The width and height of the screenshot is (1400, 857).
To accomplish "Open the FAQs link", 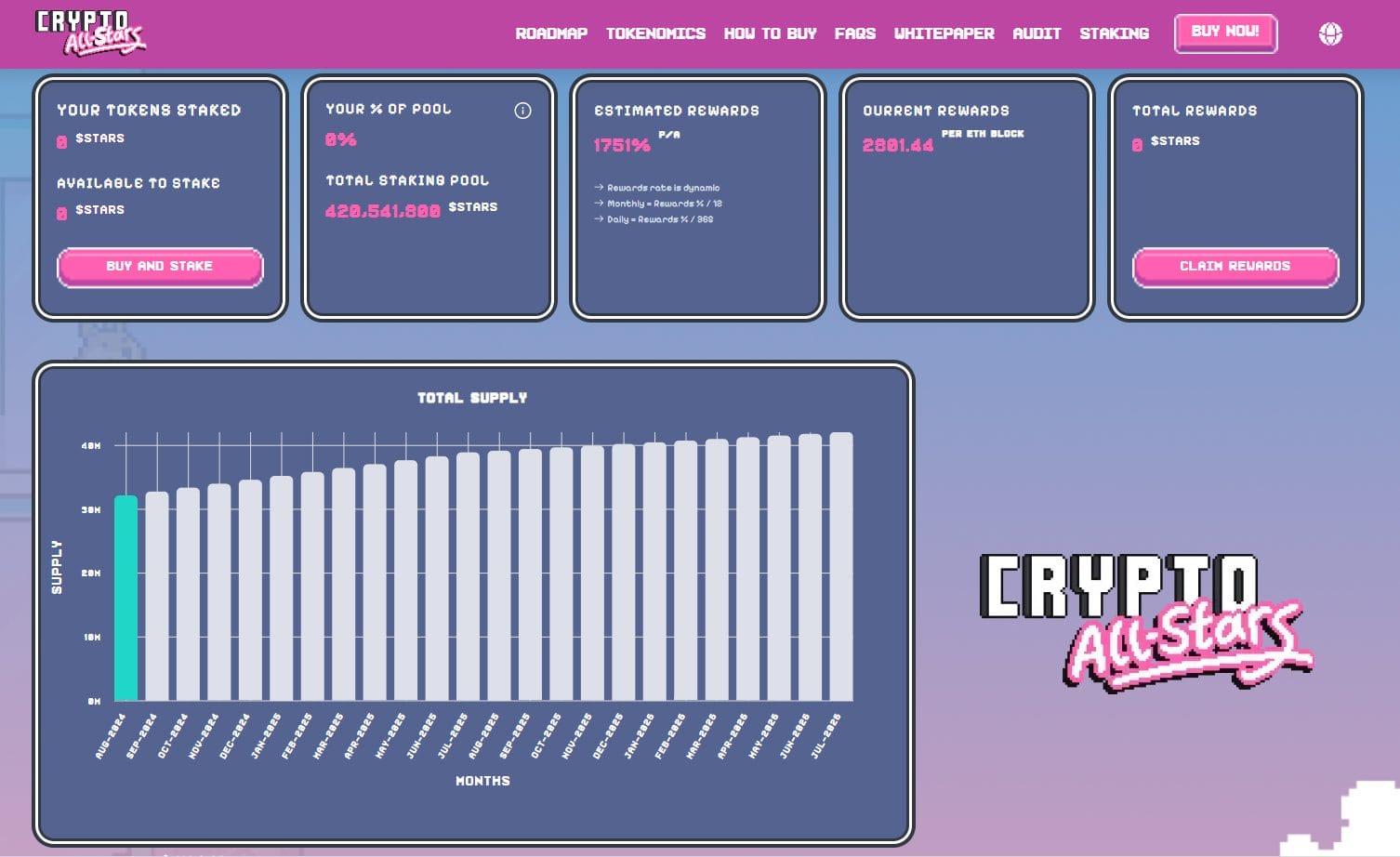I will tap(854, 33).
